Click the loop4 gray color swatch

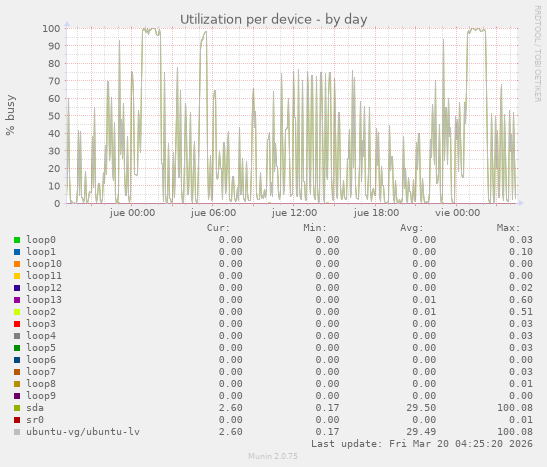coord(17,336)
